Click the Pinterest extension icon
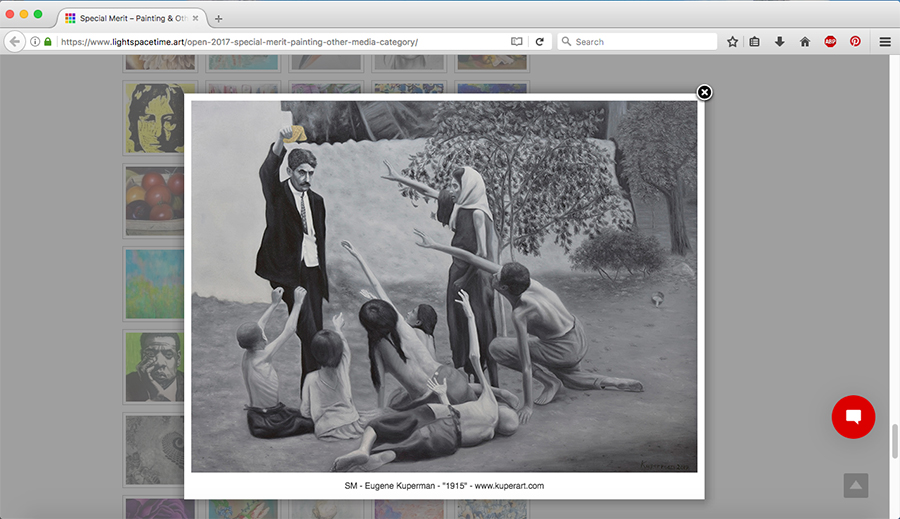 pyautogui.click(x=855, y=41)
